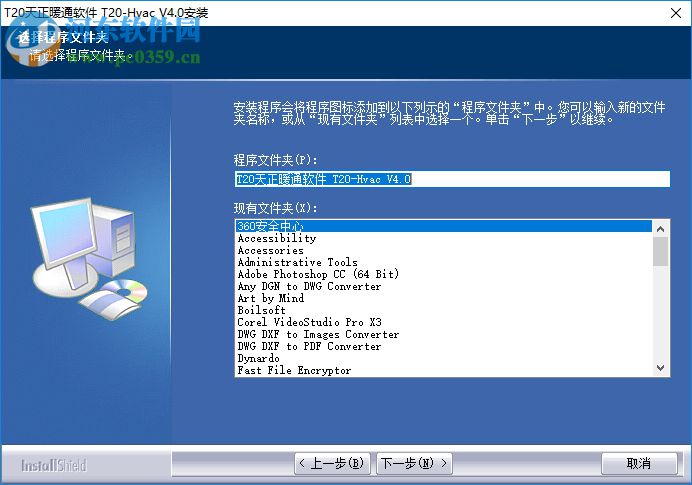692x485 pixels.
Task: Select Administrative Tools folder entry
Action: [x=444, y=262]
